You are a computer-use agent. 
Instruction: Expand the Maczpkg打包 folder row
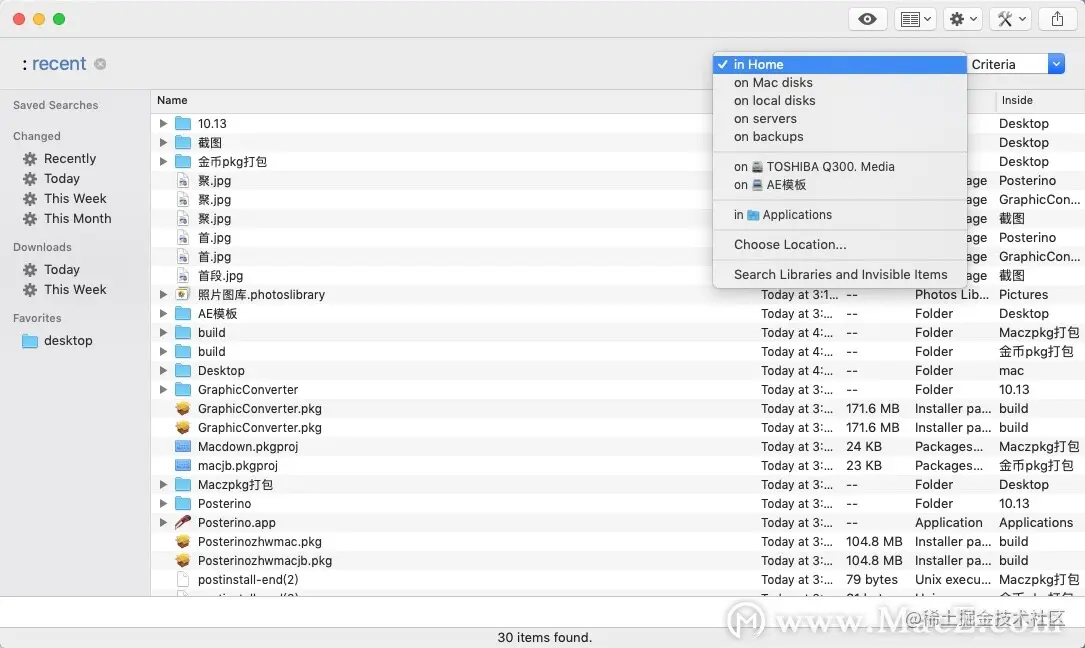[163, 485]
